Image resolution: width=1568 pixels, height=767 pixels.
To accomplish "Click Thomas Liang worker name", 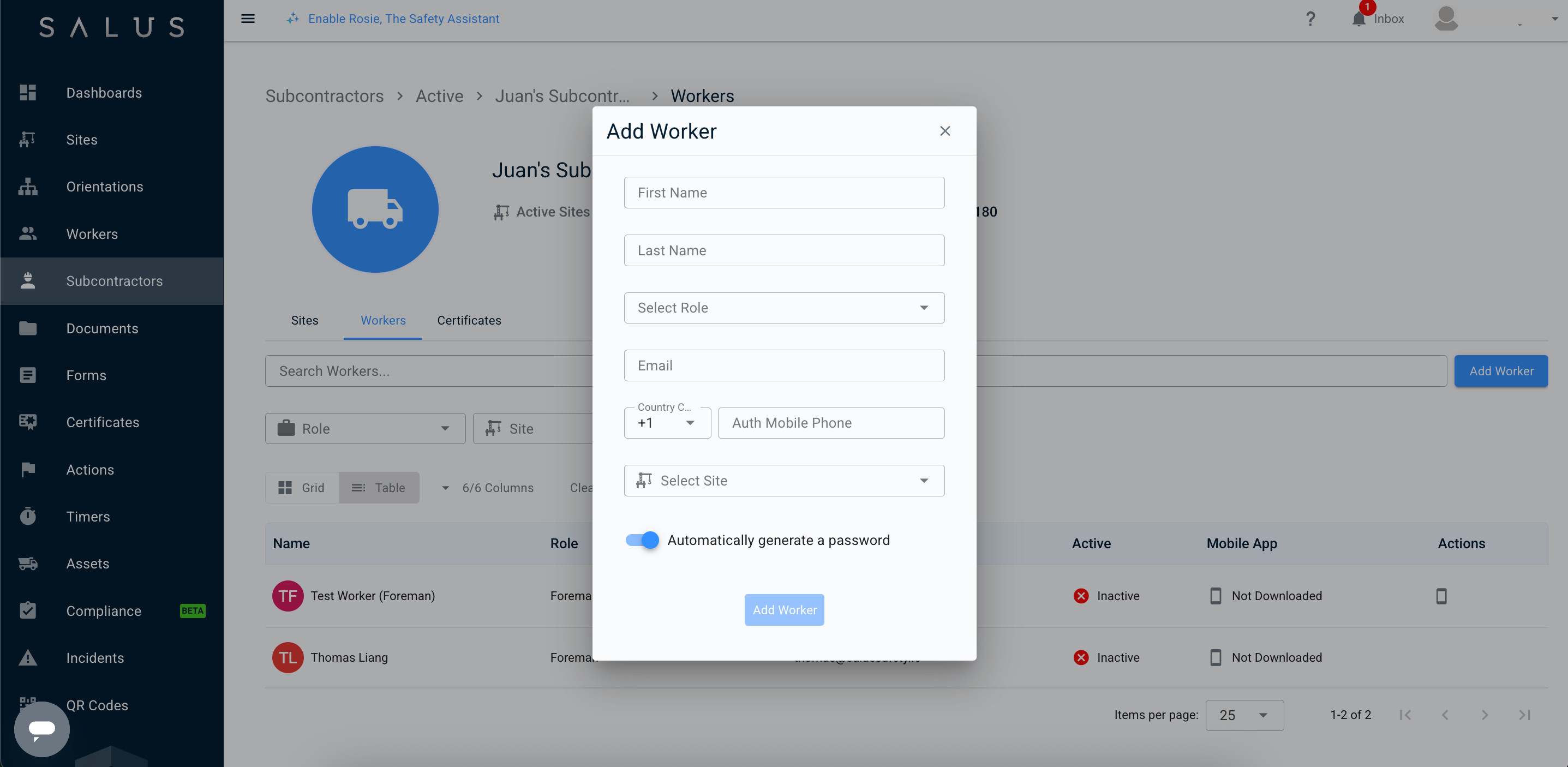I will [349, 657].
